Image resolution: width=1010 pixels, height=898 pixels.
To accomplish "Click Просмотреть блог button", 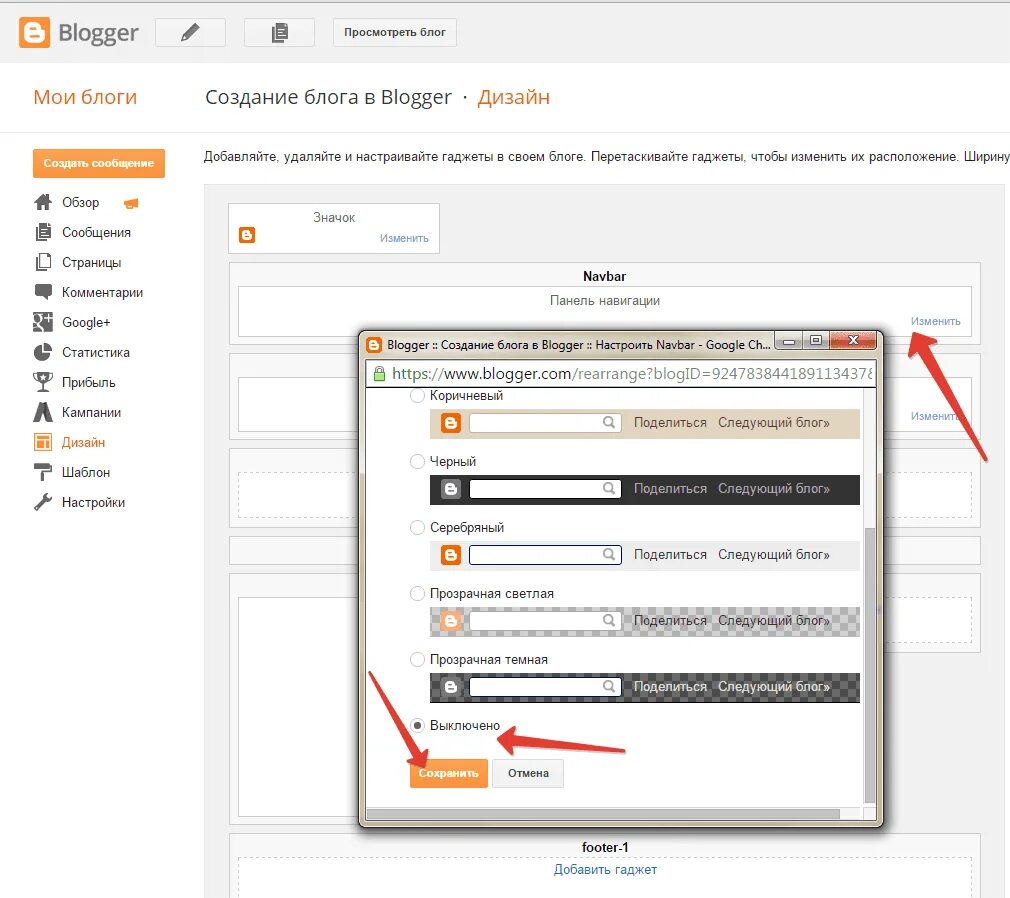I will click(x=394, y=32).
